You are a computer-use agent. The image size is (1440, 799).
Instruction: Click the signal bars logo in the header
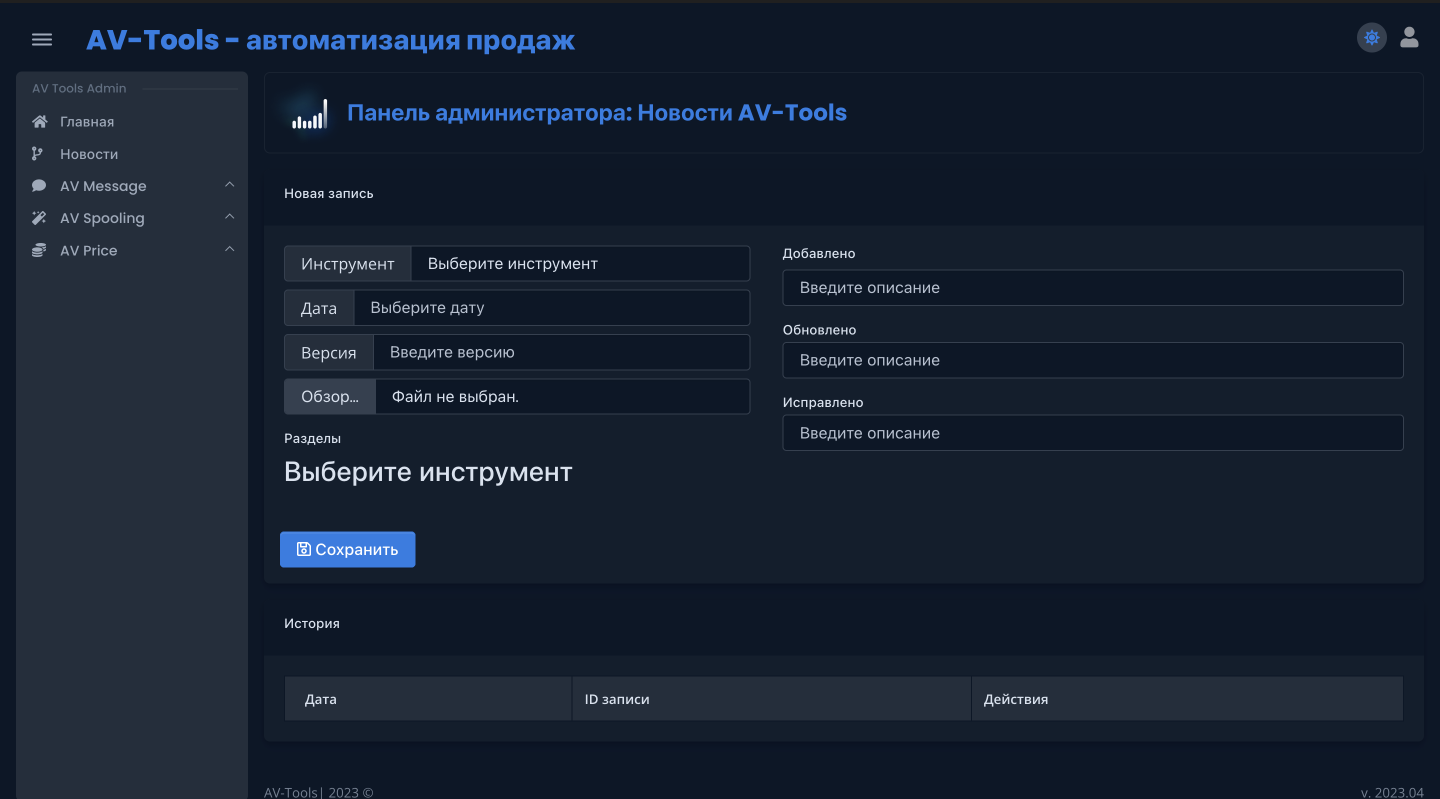tap(308, 114)
